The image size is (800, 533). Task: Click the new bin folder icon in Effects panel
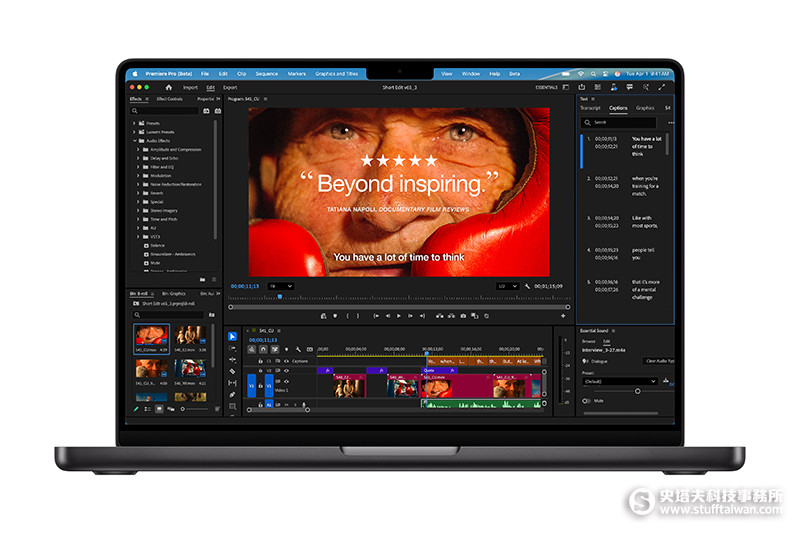pos(203,279)
